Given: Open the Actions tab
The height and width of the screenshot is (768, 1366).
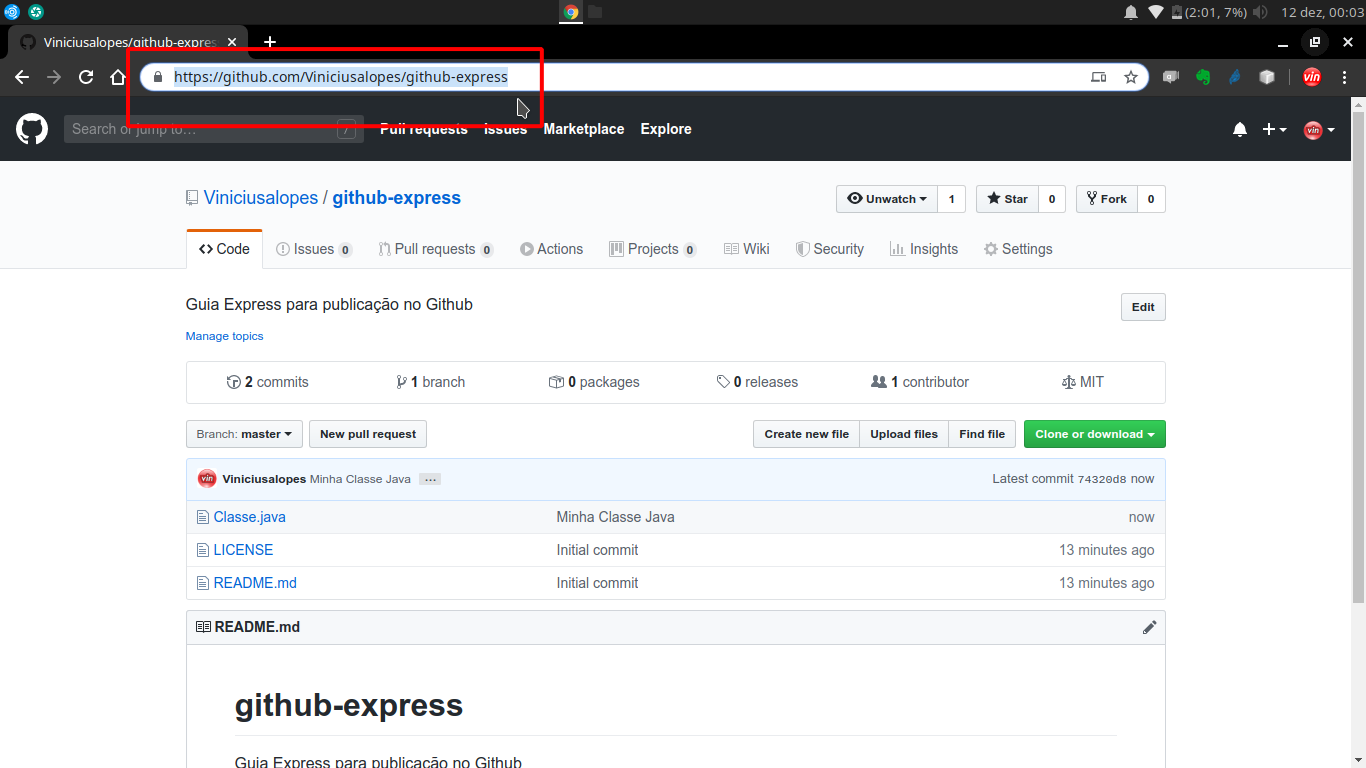Looking at the screenshot, I should click(551, 249).
